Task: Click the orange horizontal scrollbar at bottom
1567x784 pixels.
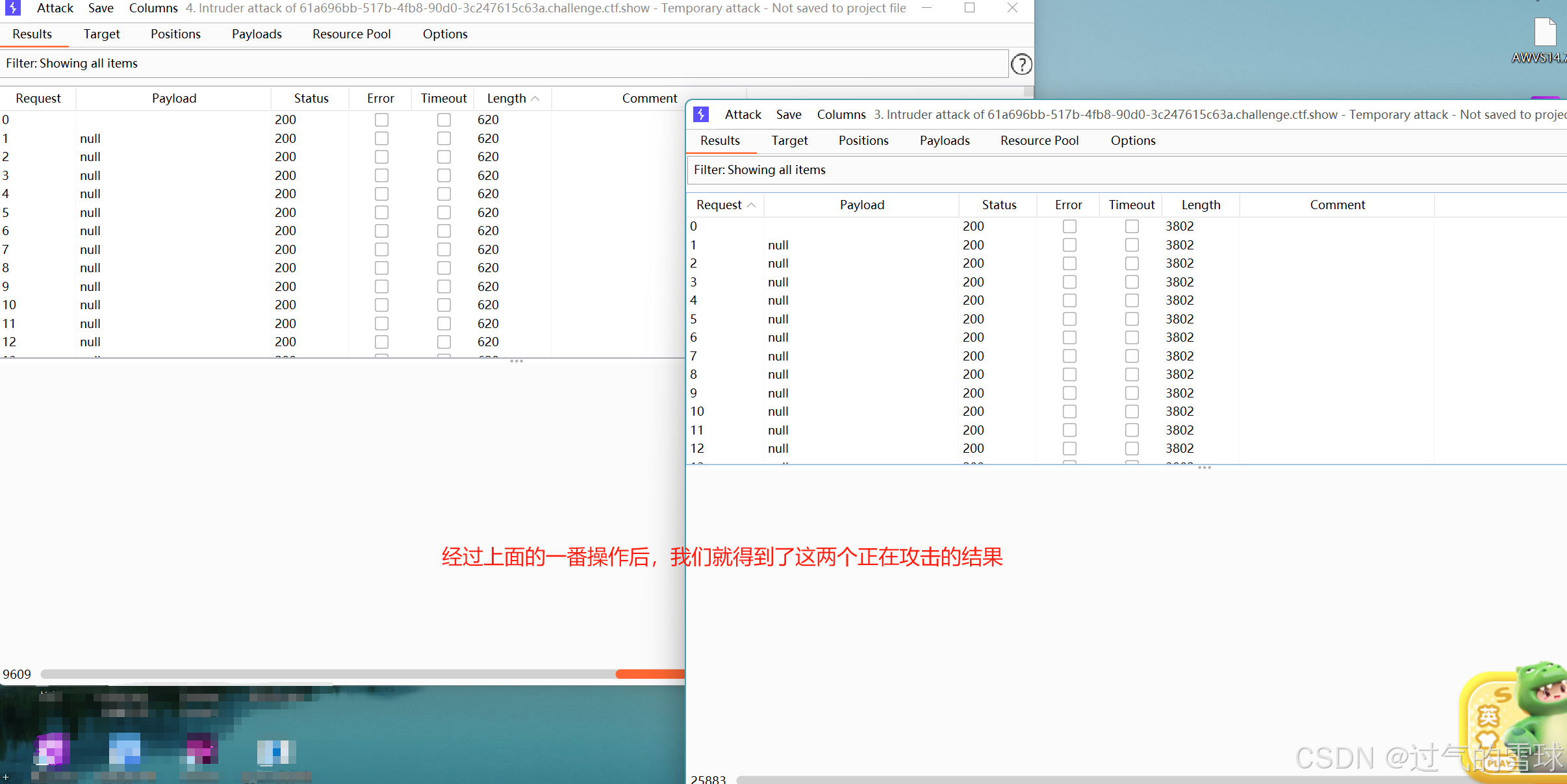Action: click(650, 674)
